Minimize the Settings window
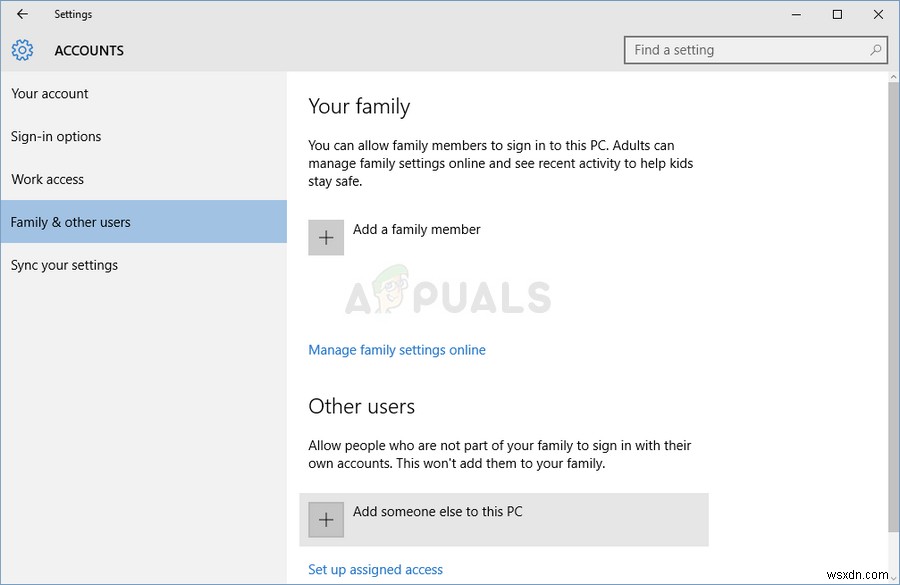 pyautogui.click(x=796, y=15)
